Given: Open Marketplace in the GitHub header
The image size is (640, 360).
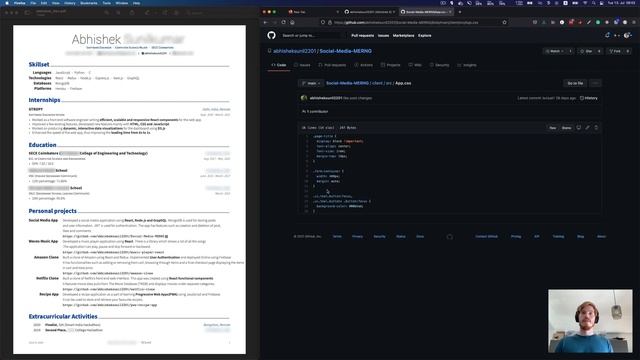Looking at the screenshot, I should (403, 36).
